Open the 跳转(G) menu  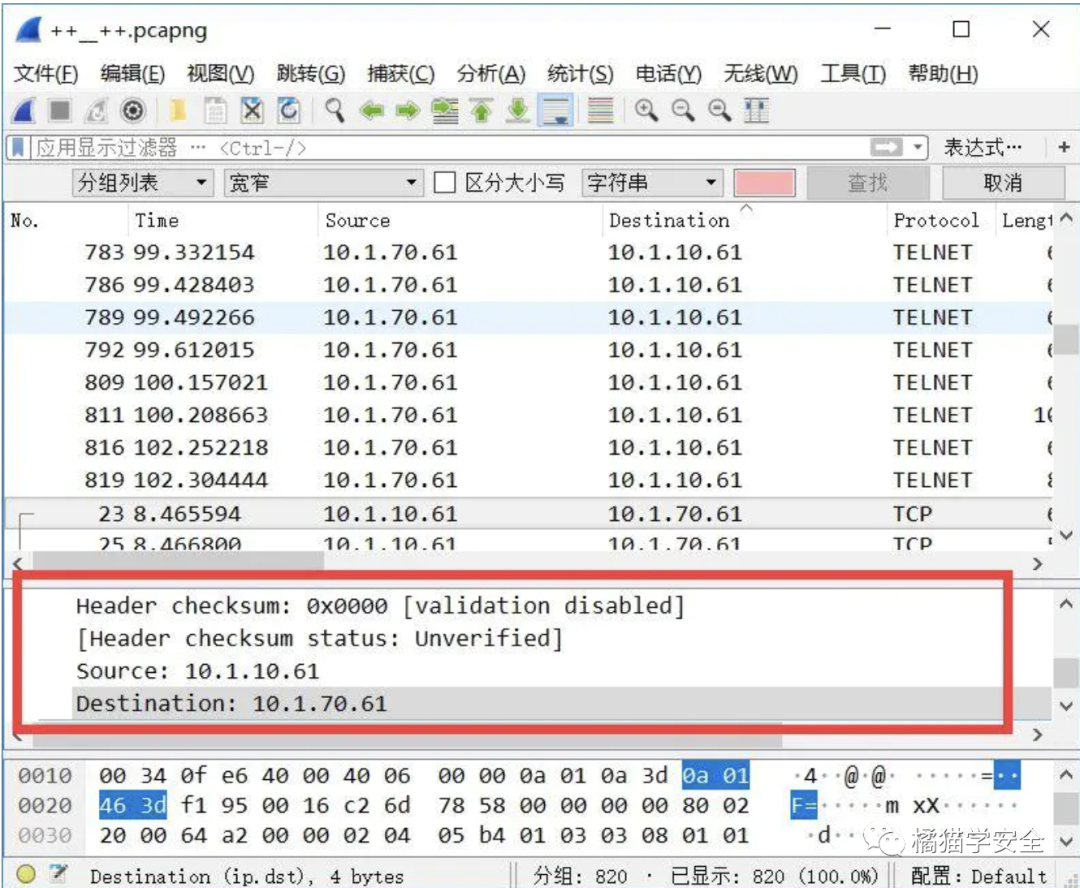[x=311, y=74]
